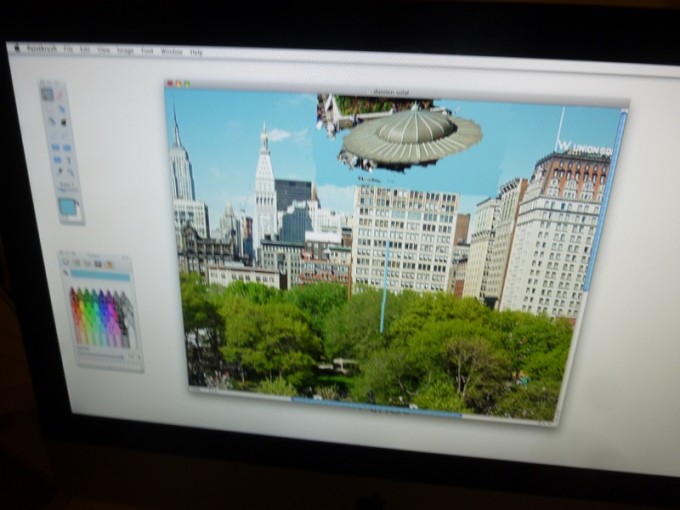Screen dimensions: 680x510
Task: Switch to the Crayons color picker tab
Action: [109, 265]
